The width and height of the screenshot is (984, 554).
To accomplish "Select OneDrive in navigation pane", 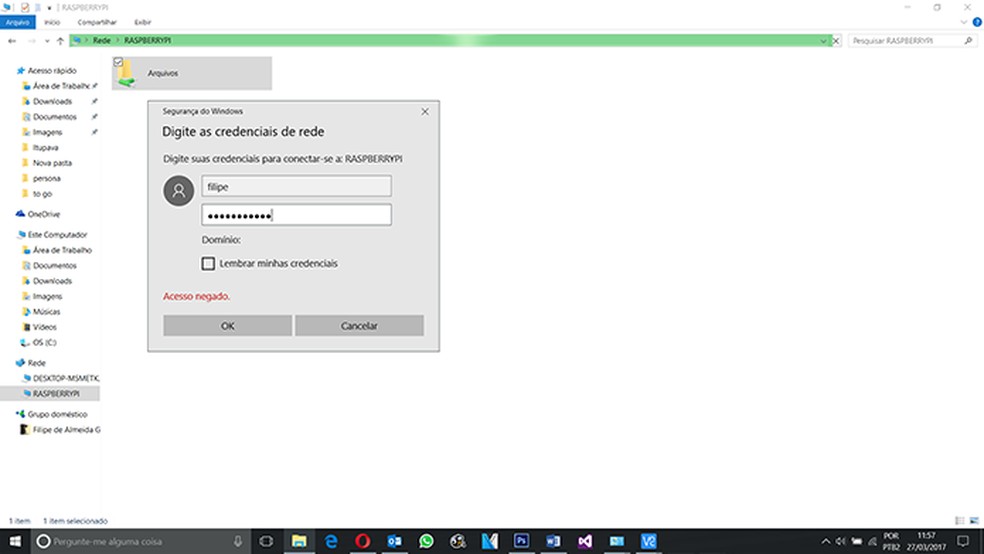I will (x=43, y=215).
